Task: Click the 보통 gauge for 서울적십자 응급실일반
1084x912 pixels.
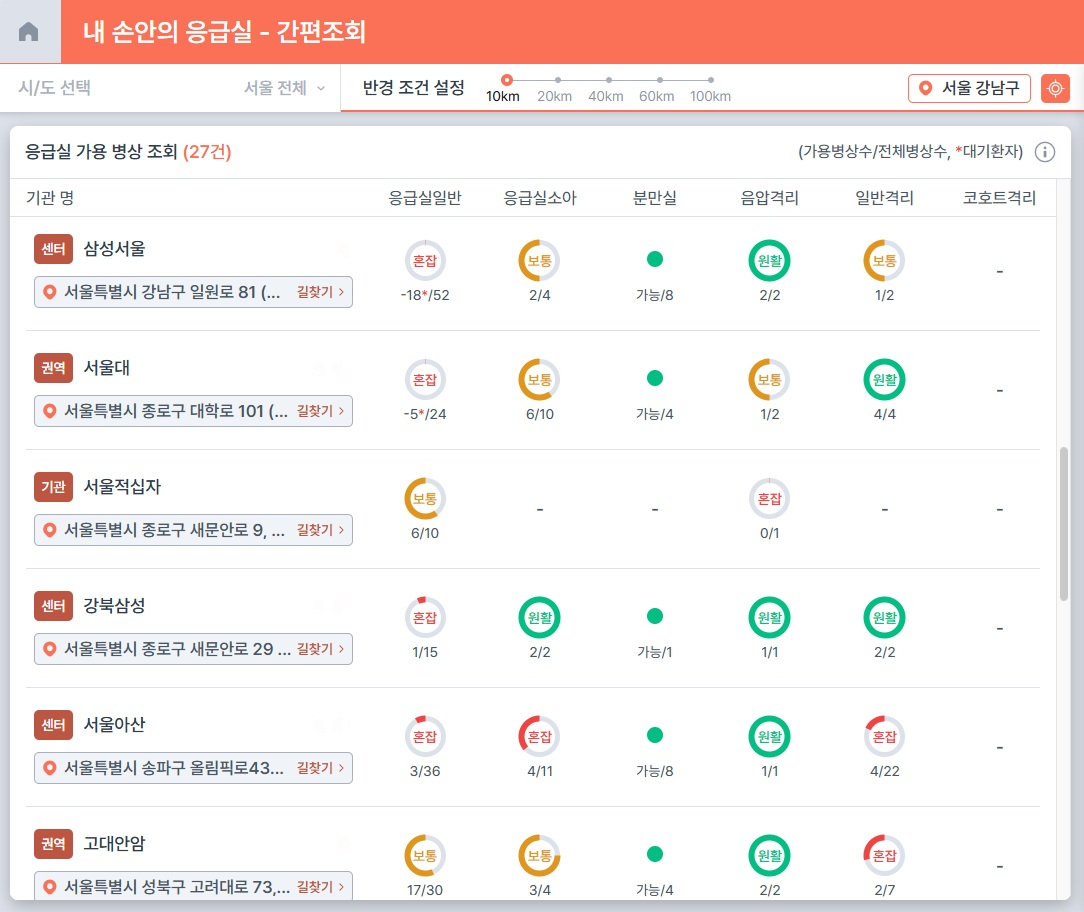Action: coord(425,498)
